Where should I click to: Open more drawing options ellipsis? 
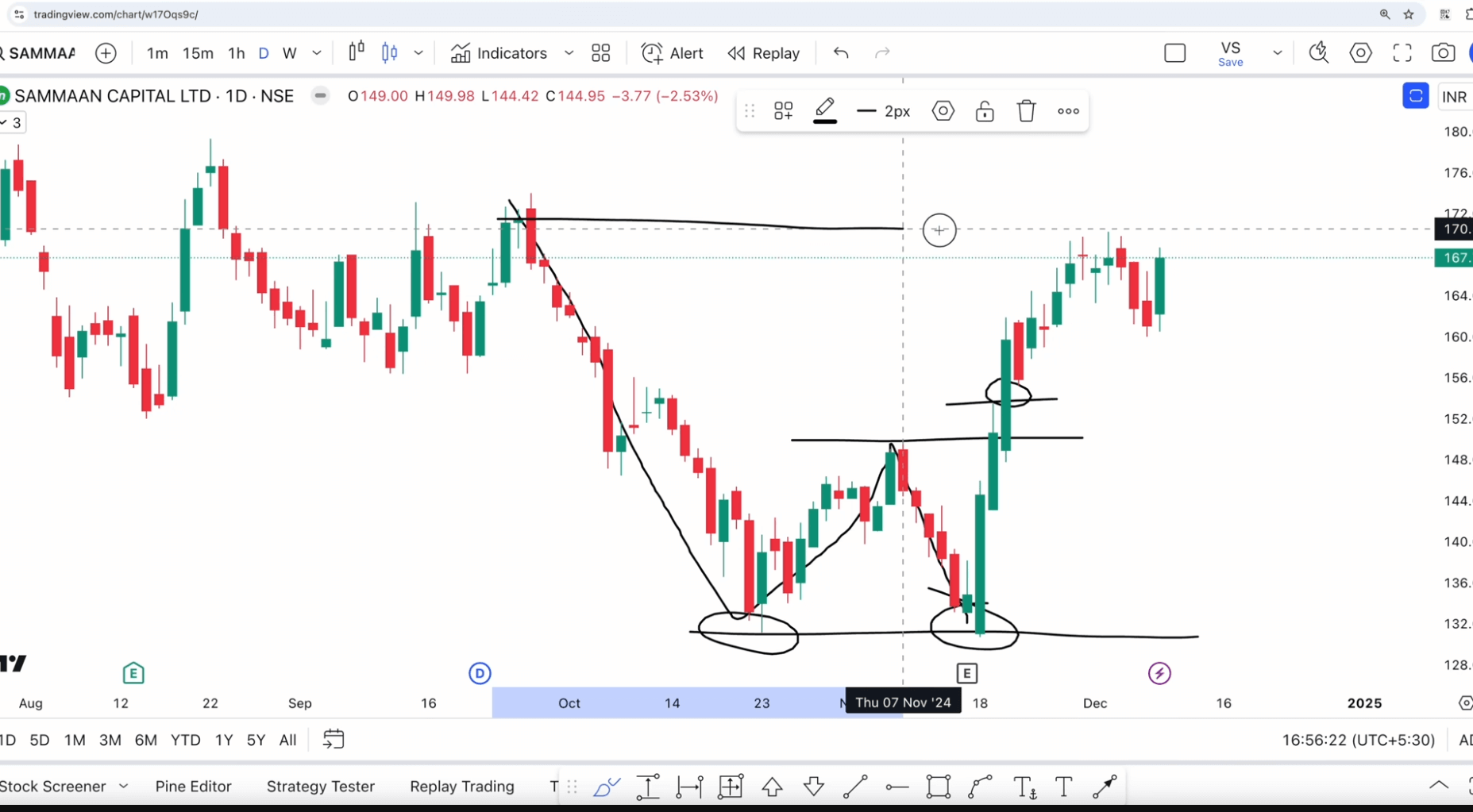click(x=1068, y=111)
